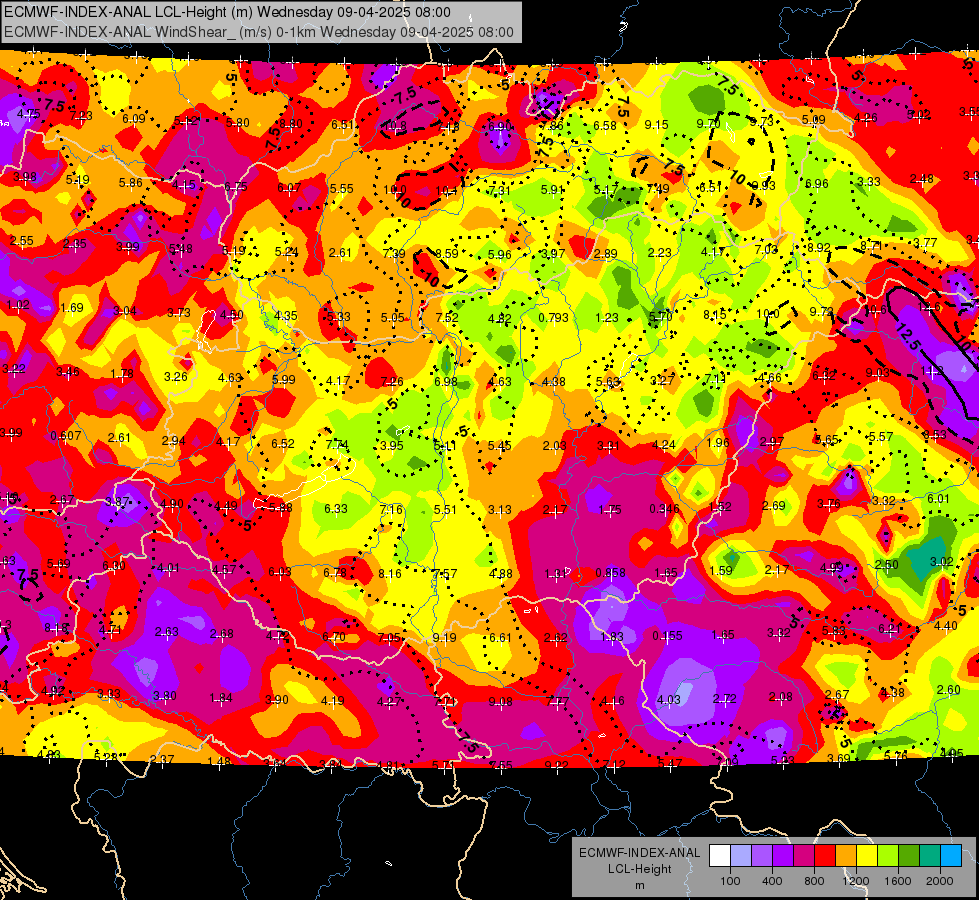Click the wind shear value 7.74

click(x=337, y=445)
